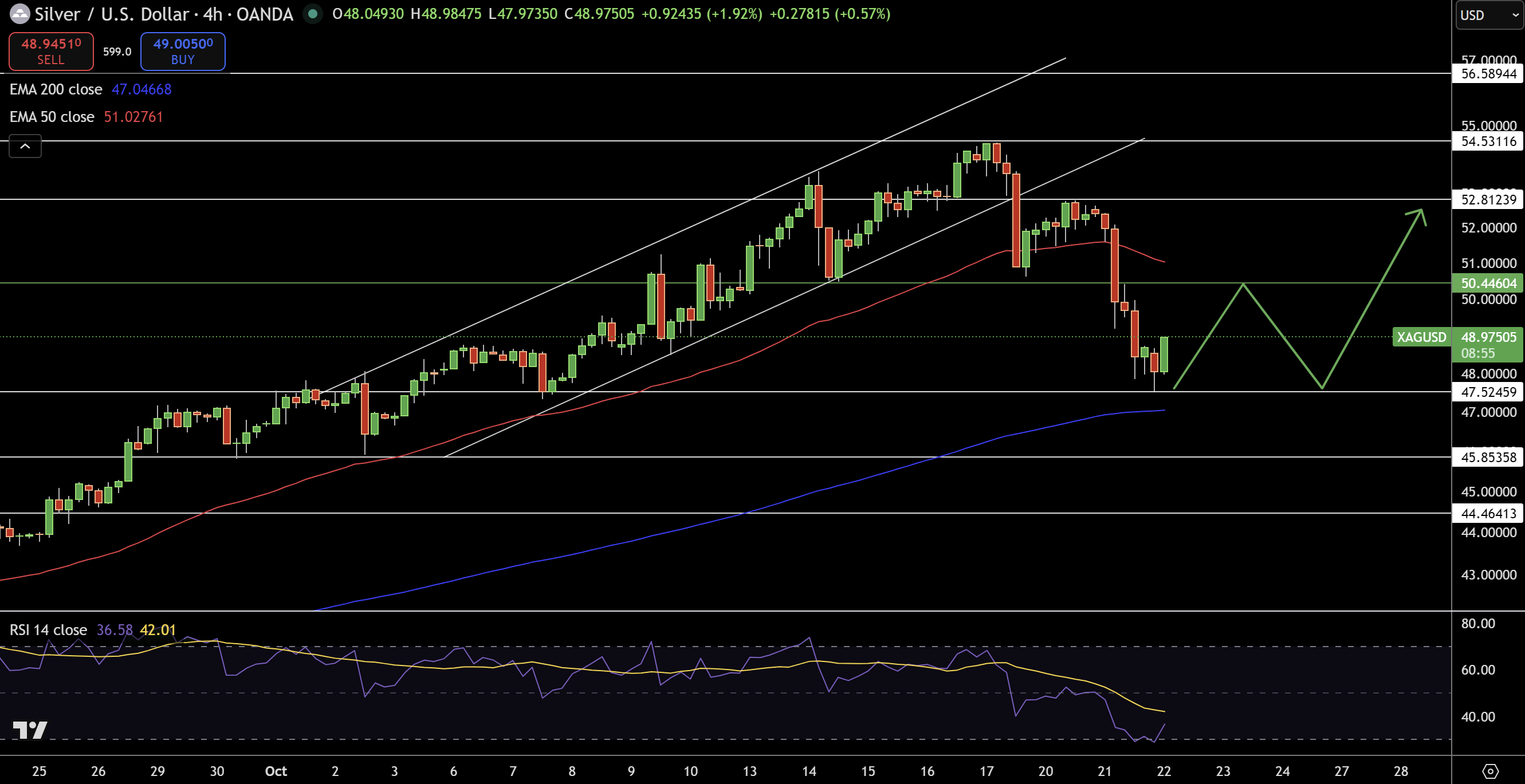
Task: Click the Oct date on time axis
Action: pyautogui.click(x=276, y=770)
